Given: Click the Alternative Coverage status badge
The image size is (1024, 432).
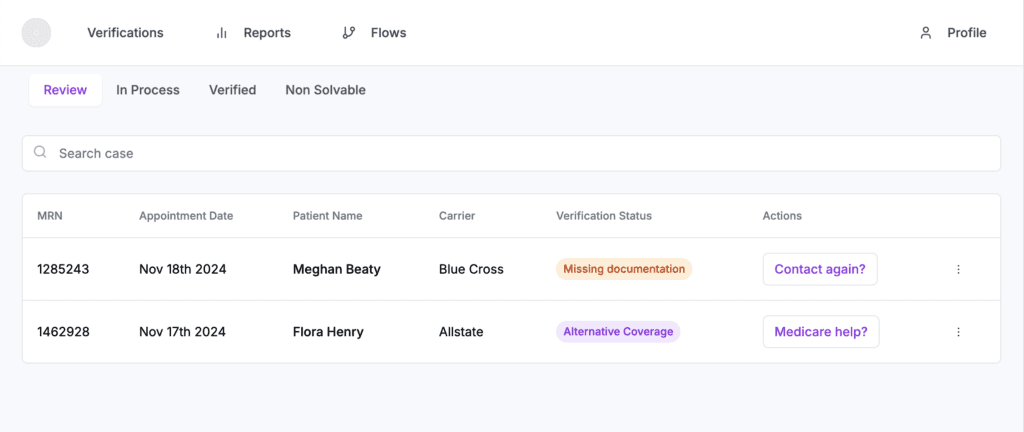Looking at the screenshot, I should pyautogui.click(x=618, y=332).
